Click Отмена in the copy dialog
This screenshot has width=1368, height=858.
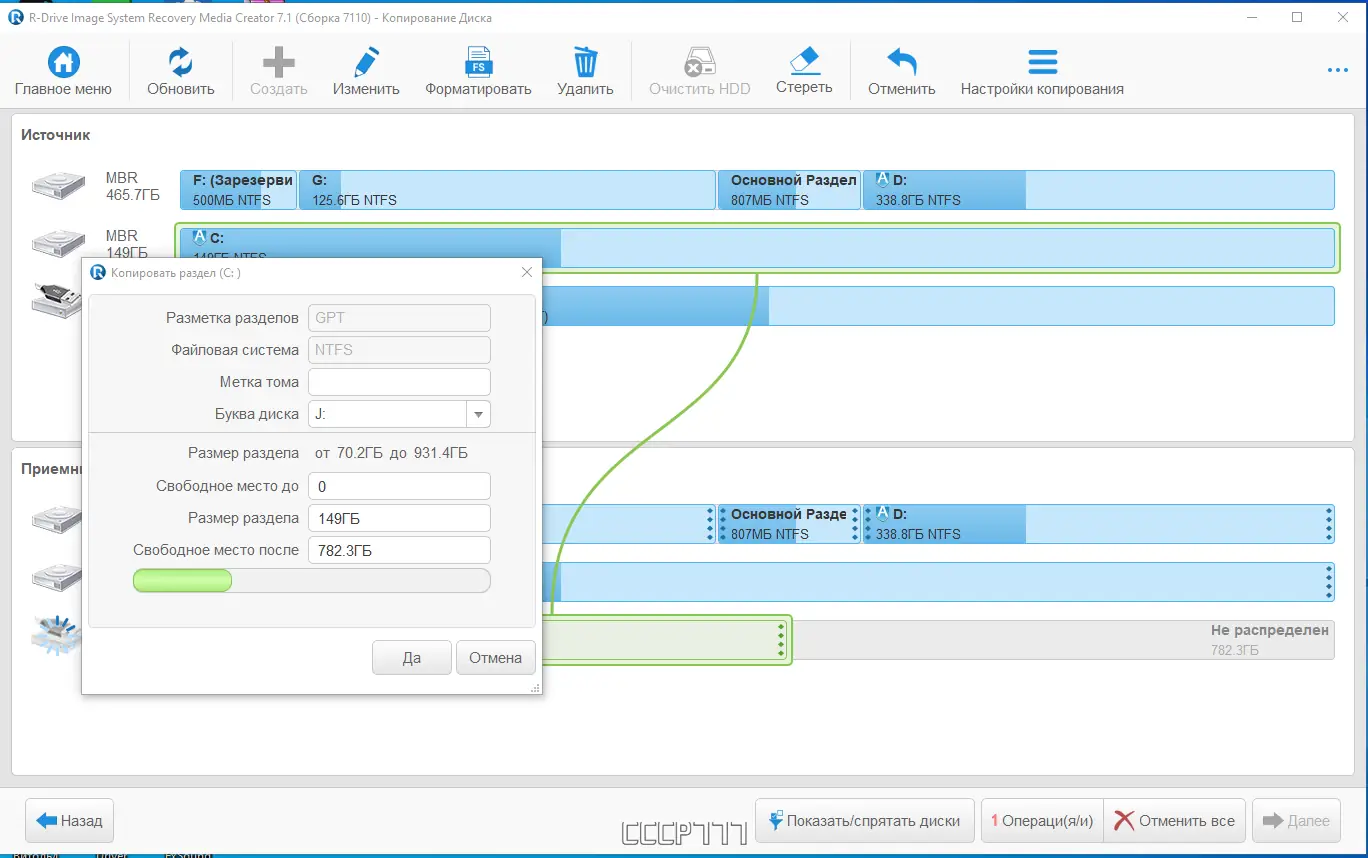[x=496, y=658]
